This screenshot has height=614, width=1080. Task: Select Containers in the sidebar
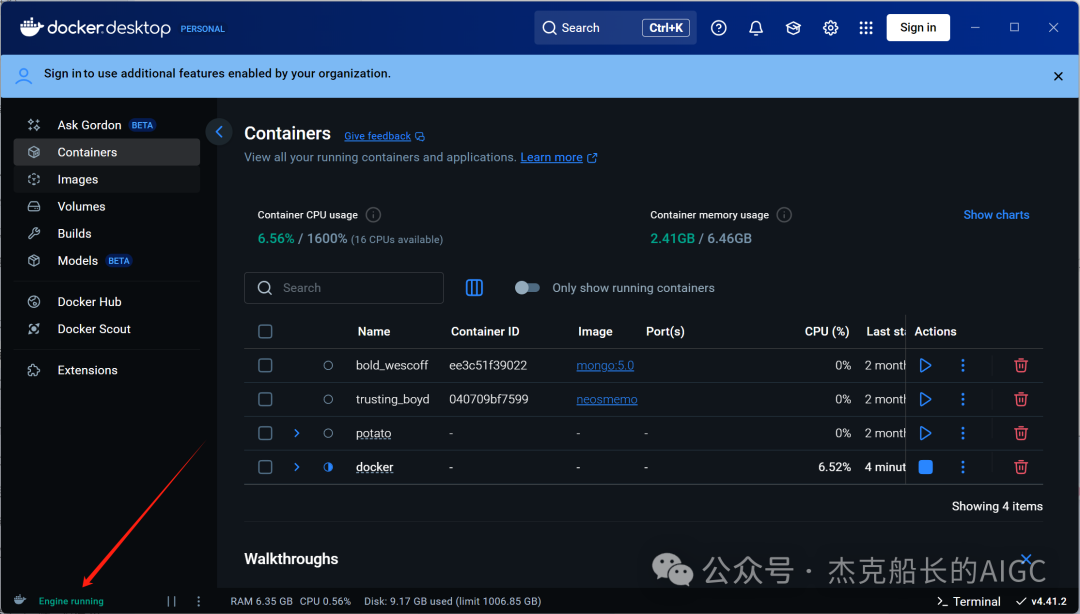click(107, 152)
